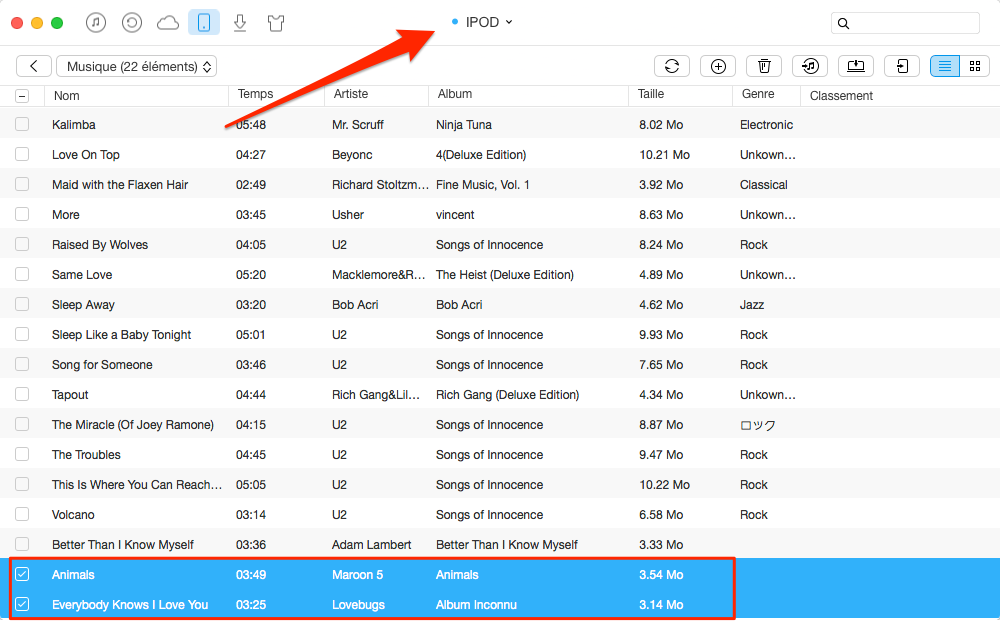Select the song Kalimba

(74, 124)
